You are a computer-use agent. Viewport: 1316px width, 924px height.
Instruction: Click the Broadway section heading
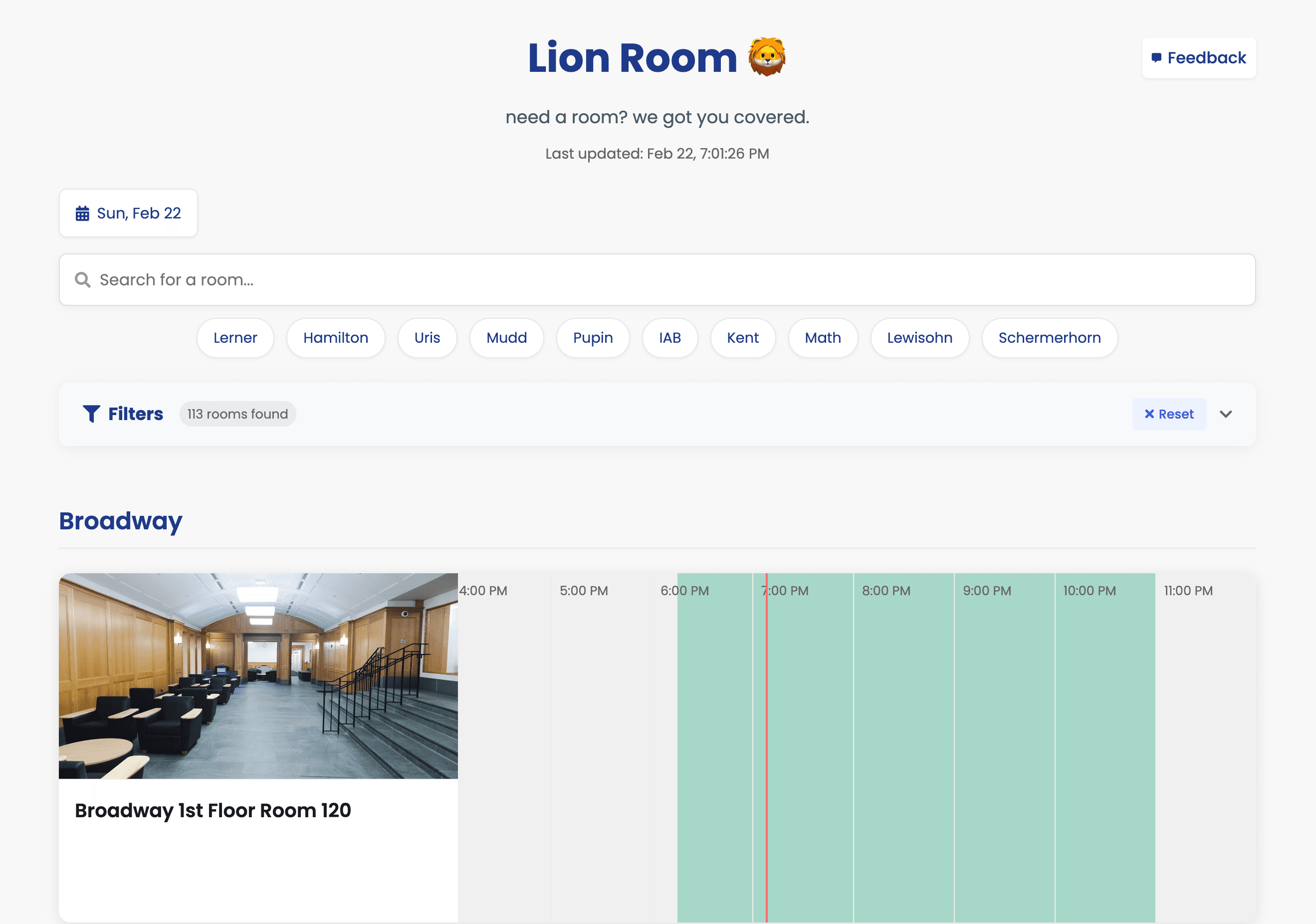click(120, 520)
